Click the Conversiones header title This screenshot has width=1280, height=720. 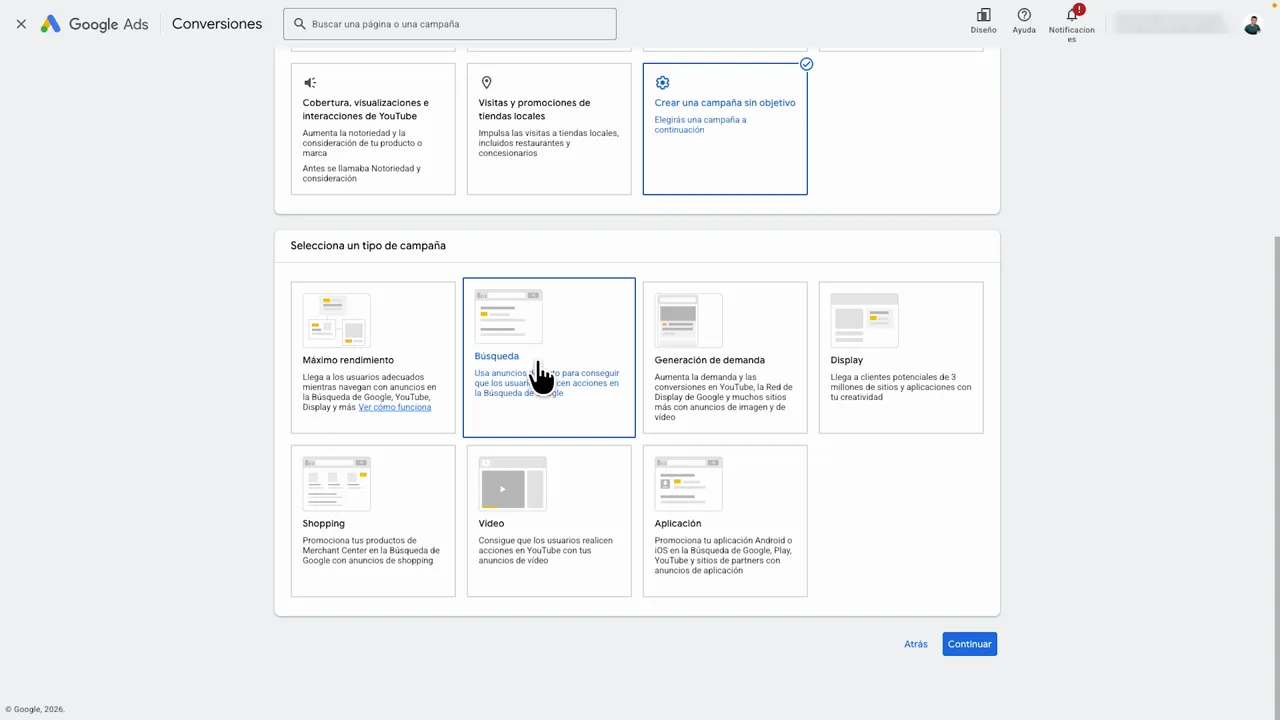pos(217,24)
